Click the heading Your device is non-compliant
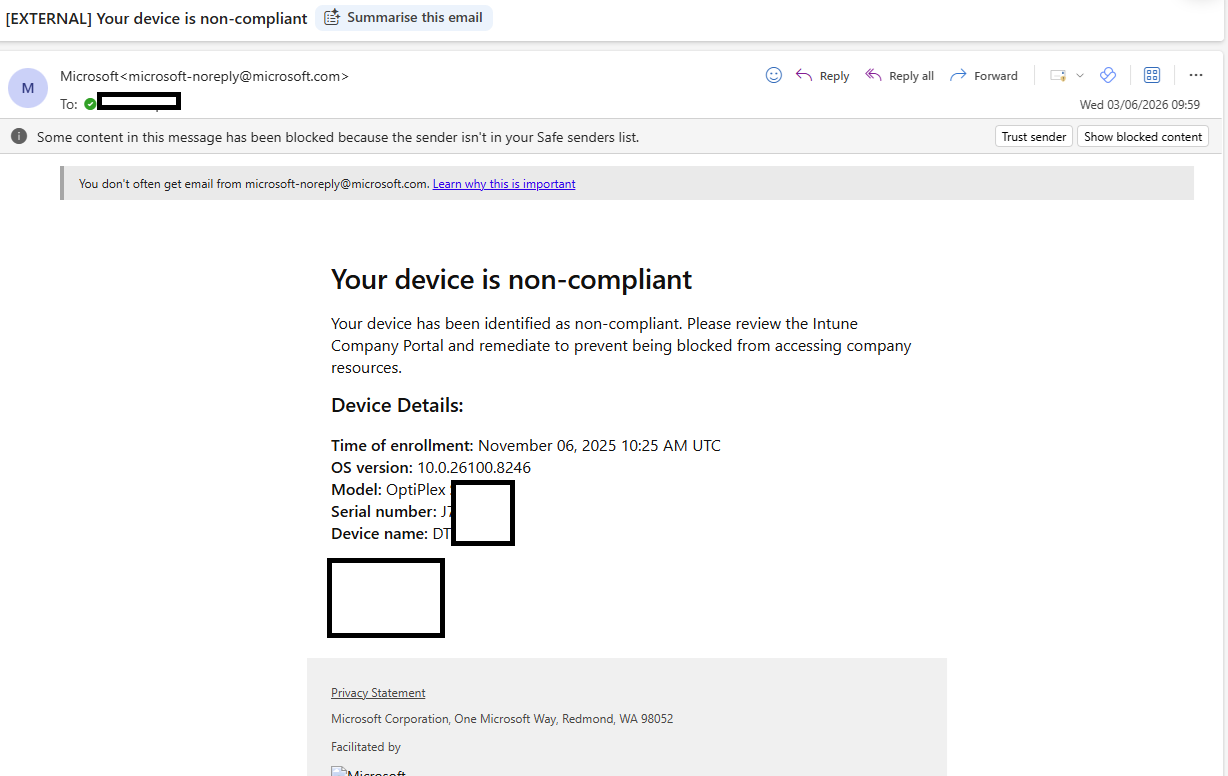Screen dimensions: 1228x776 [511, 279]
